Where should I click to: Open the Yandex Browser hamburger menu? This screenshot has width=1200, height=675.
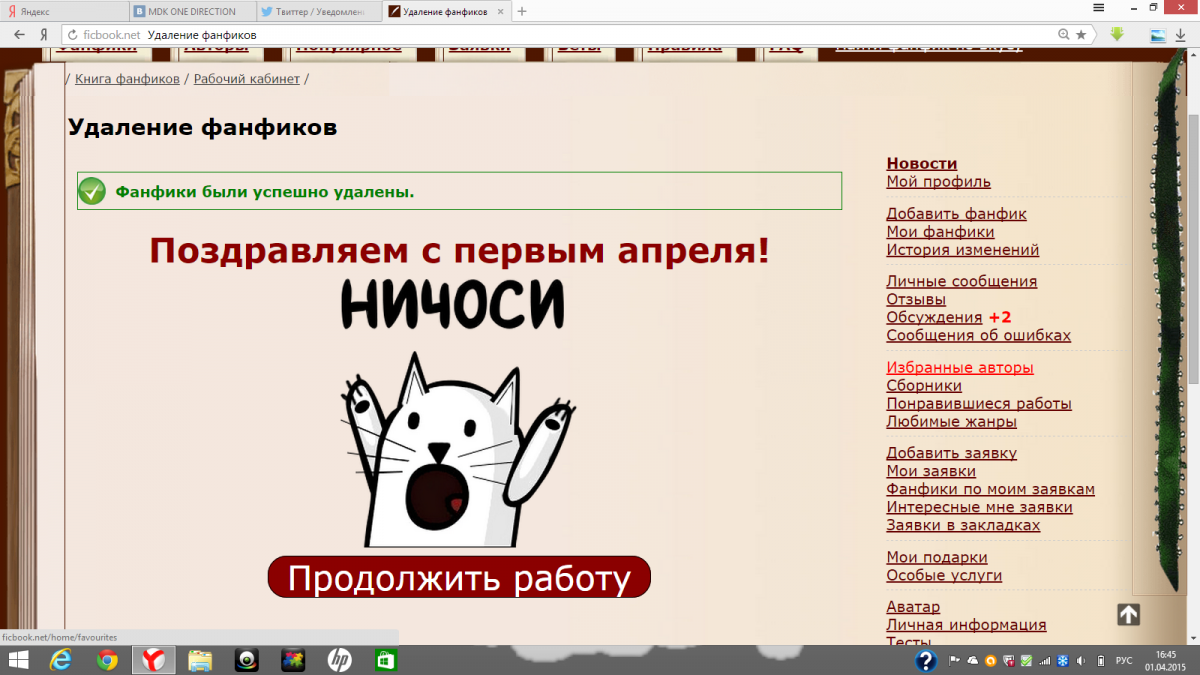click(1098, 7)
